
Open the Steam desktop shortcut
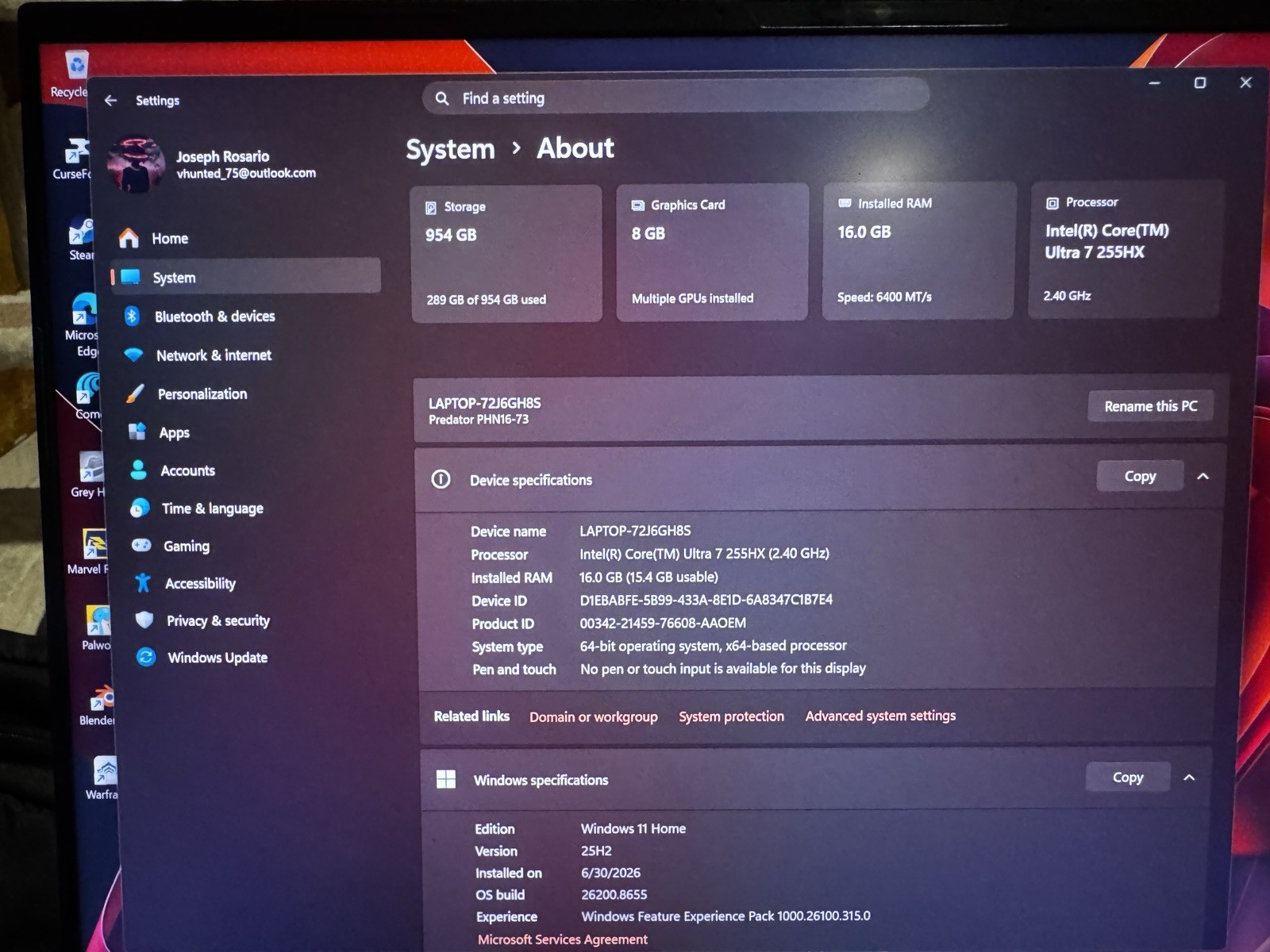pos(81,240)
